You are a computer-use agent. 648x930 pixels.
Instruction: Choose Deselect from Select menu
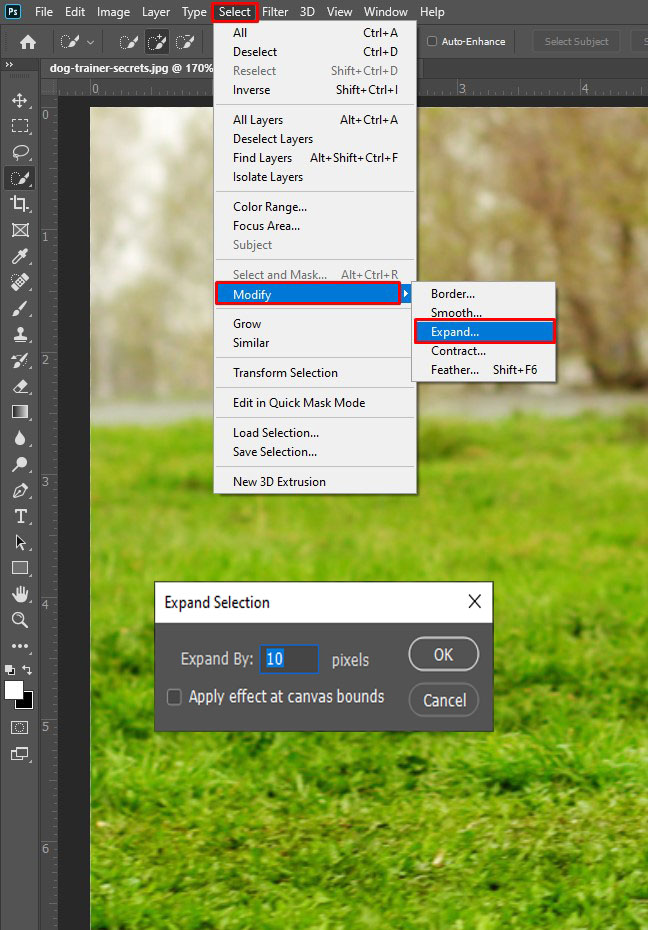click(x=315, y=52)
